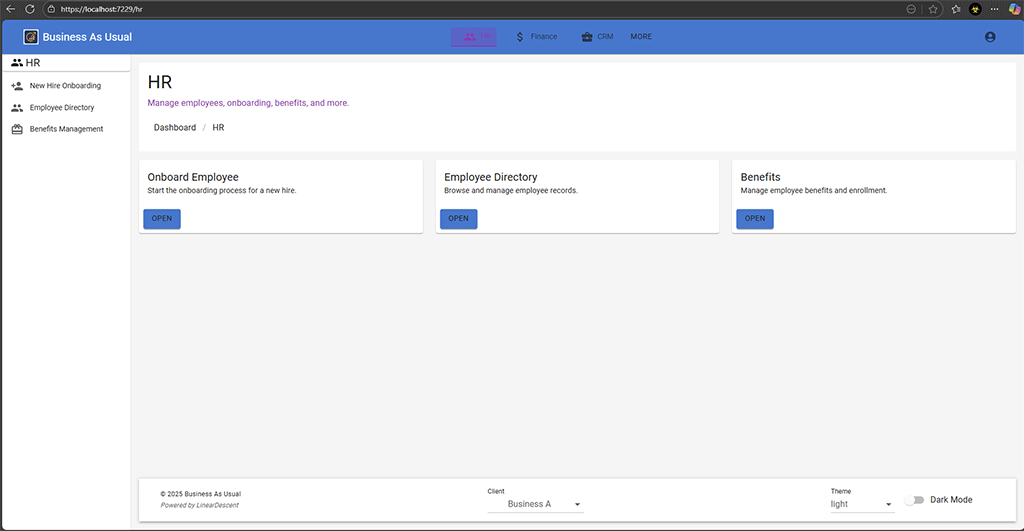The image size is (1024, 531).
Task: Refresh the page with the reload icon
Action: pos(29,8)
